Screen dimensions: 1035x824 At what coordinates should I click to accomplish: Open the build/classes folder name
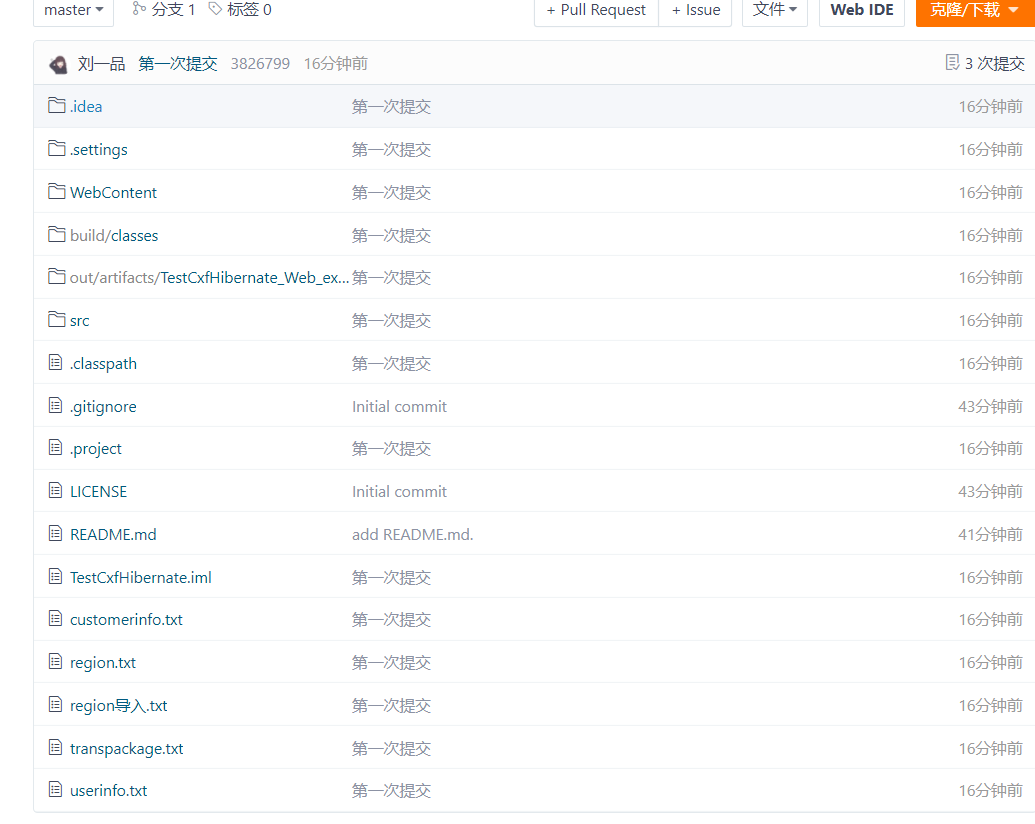[x=114, y=236]
